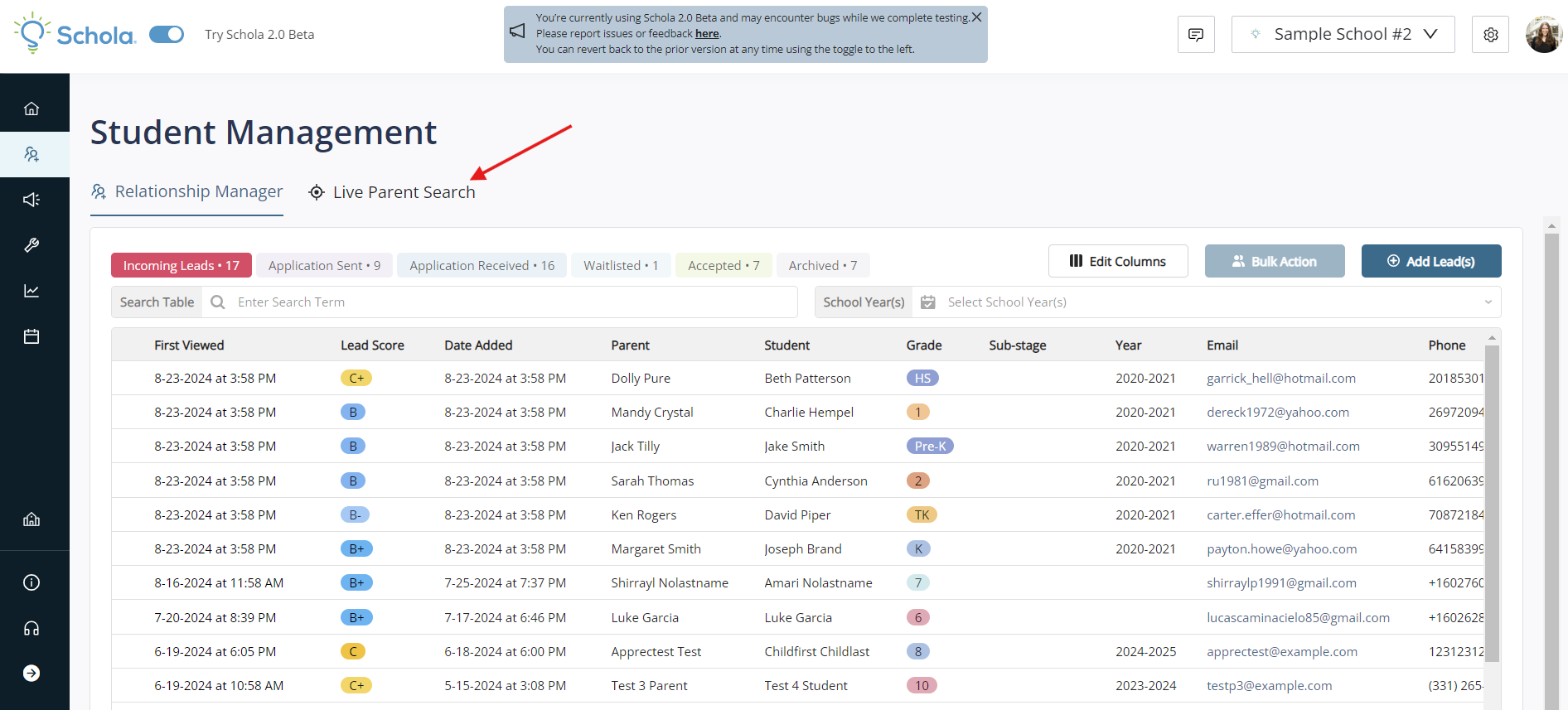The width and height of the screenshot is (1568, 710).
Task: Click the Edit Columns button
Action: coord(1118,261)
